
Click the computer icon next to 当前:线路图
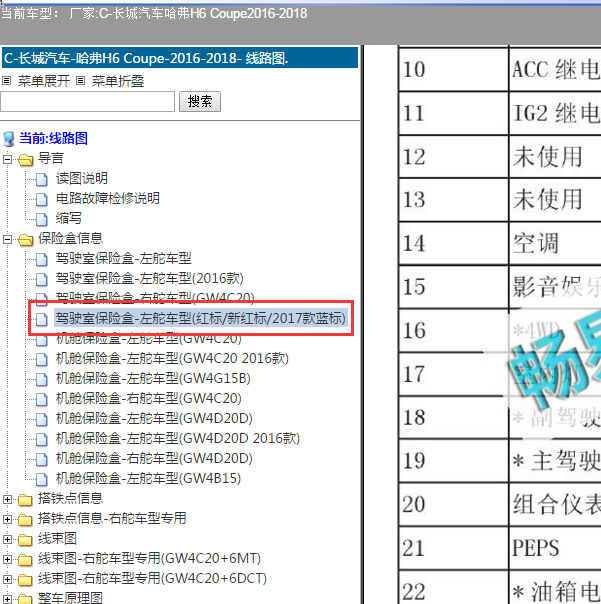pyautogui.click(x=8, y=139)
